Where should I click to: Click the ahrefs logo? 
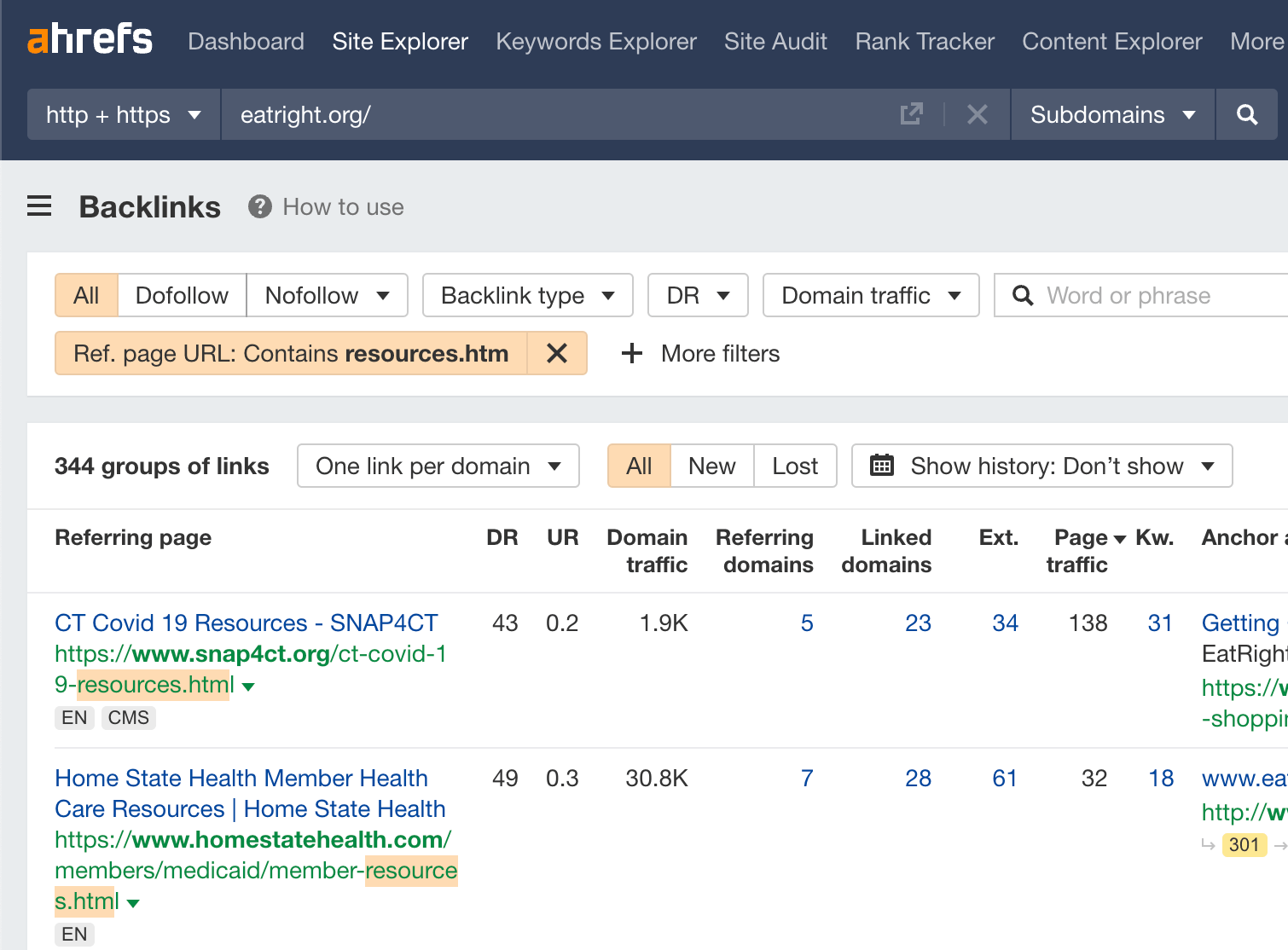(89, 38)
